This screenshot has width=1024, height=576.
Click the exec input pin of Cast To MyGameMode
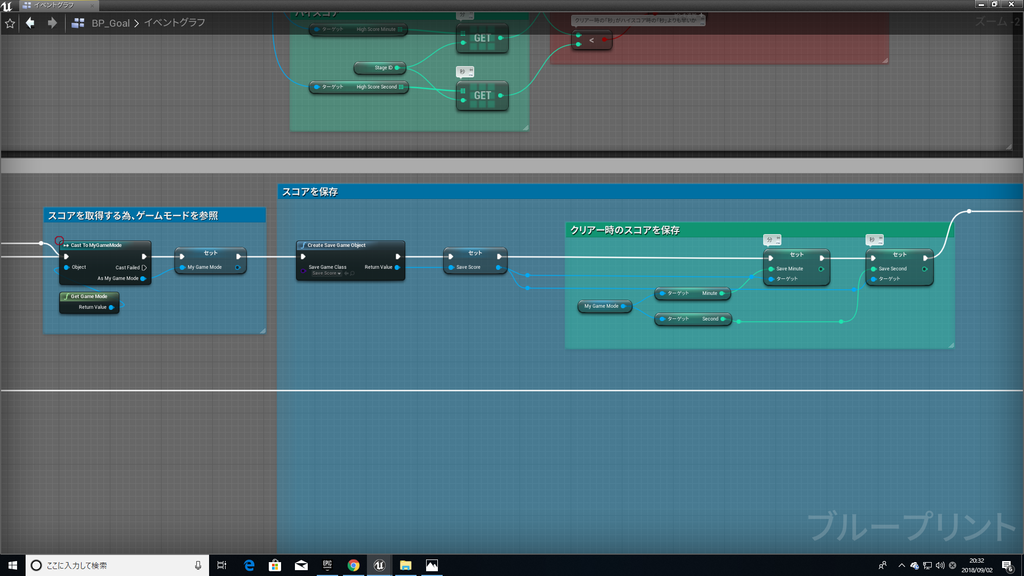pyautogui.click(x=66, y=257)
